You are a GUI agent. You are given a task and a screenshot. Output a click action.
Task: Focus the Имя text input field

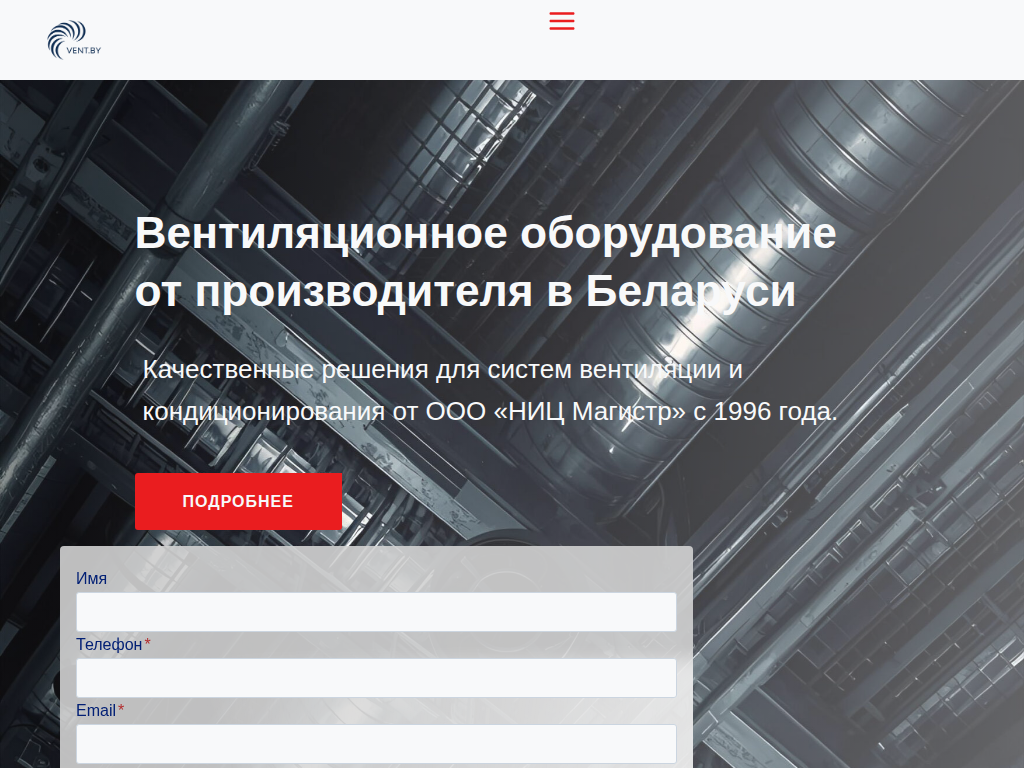[x=376, y=612]
